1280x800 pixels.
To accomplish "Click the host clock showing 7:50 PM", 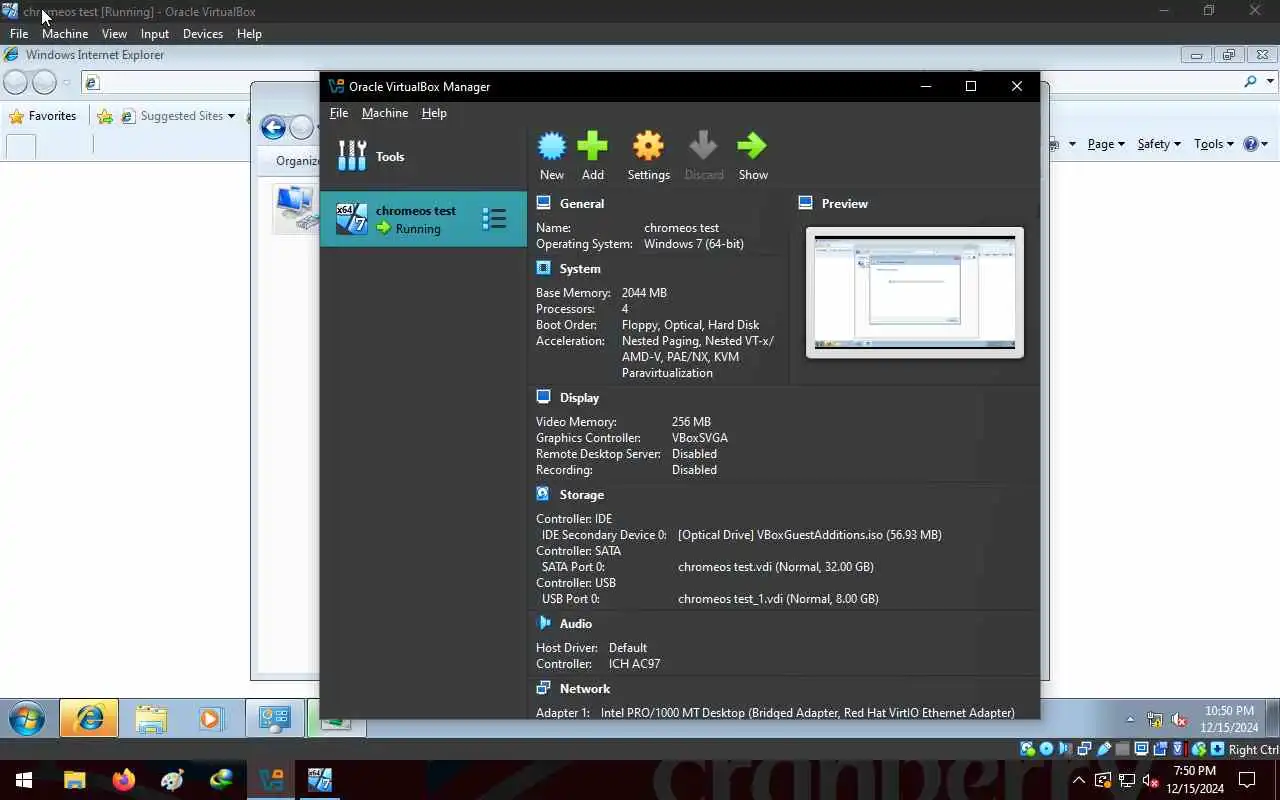I will click(1194, 779).
